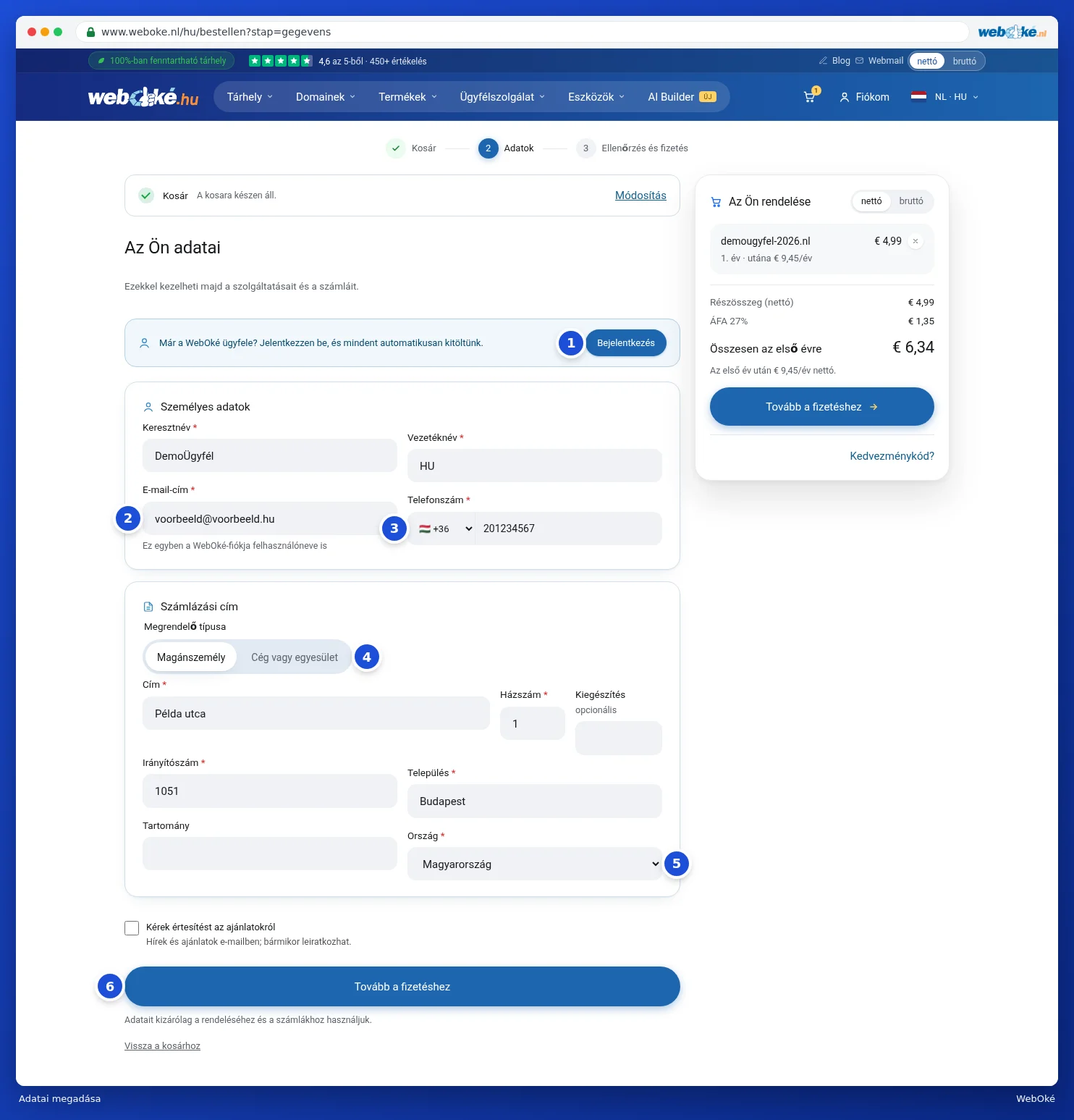Select bruttó in order summary
Screen dimensions: 1074x1120
coord(911,201)
